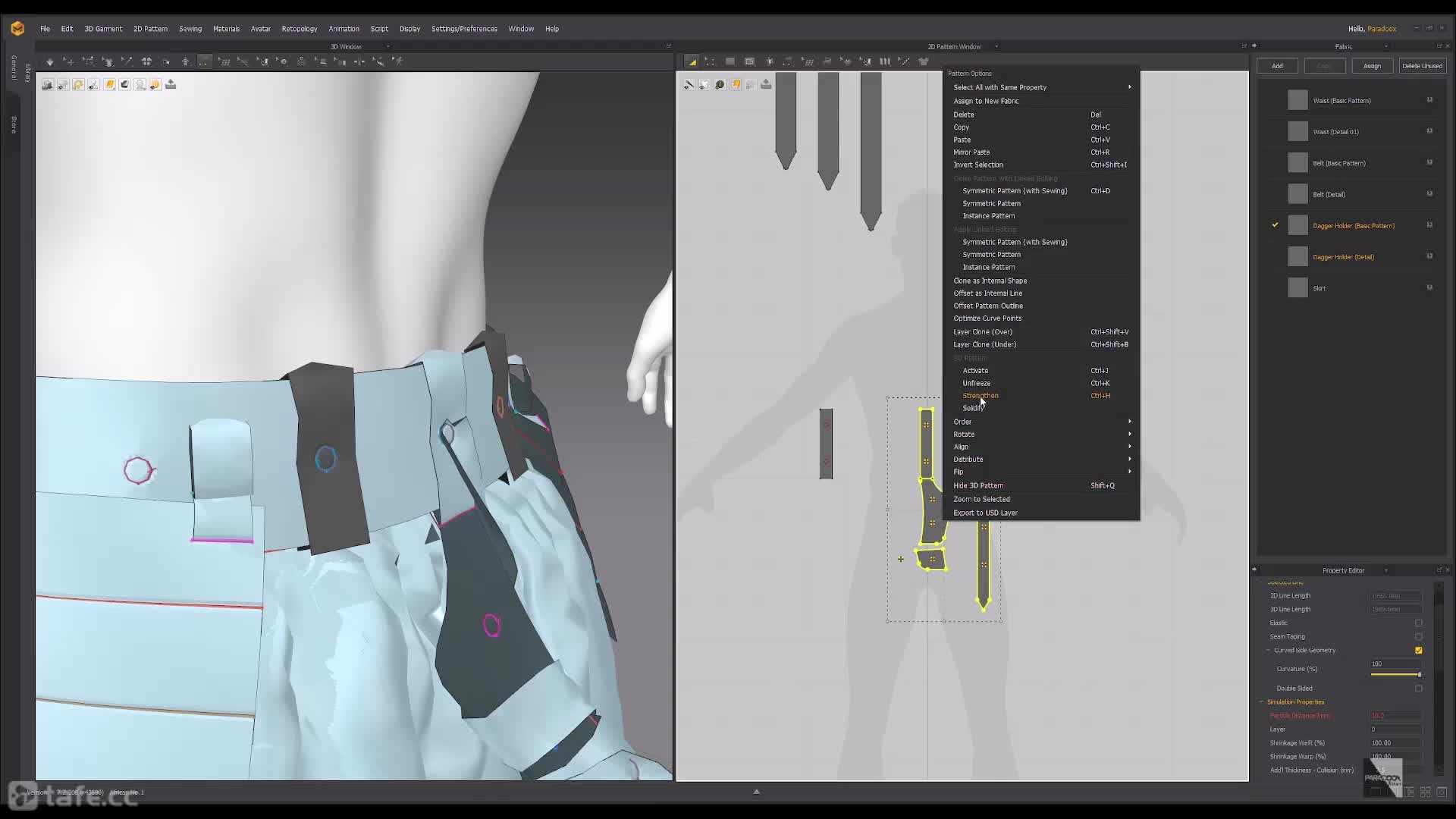The width and height of the screenshot is (1456, 819).
Task: Toggle lock icon on Dagger Holder (Detail) fabric
Action: (x=1429, y=256)
